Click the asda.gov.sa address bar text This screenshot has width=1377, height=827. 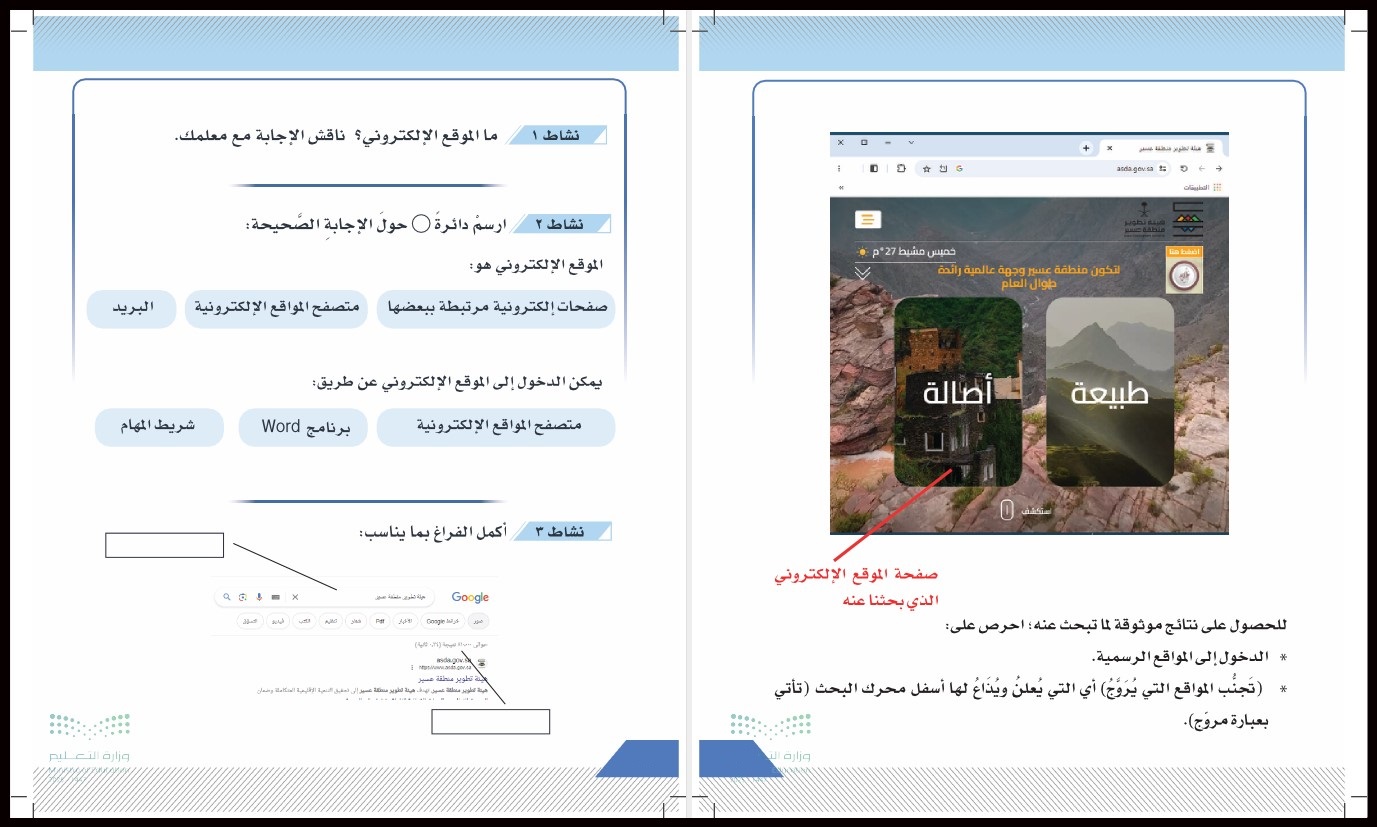1135,168
